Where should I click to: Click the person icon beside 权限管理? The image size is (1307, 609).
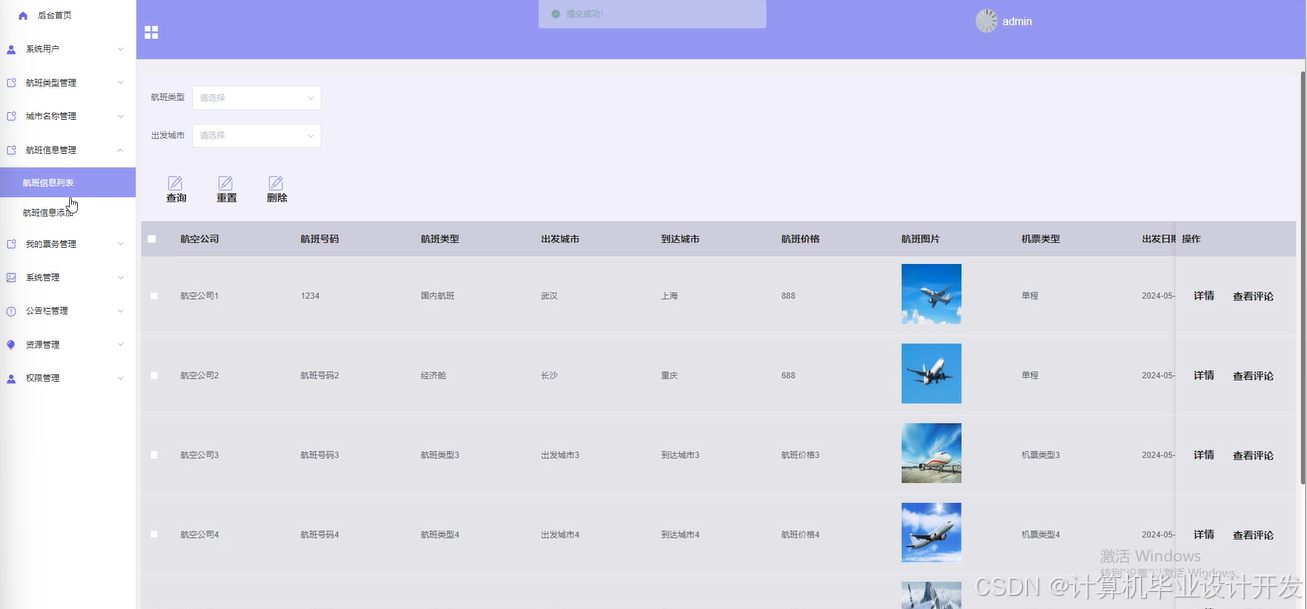(11, 378)
